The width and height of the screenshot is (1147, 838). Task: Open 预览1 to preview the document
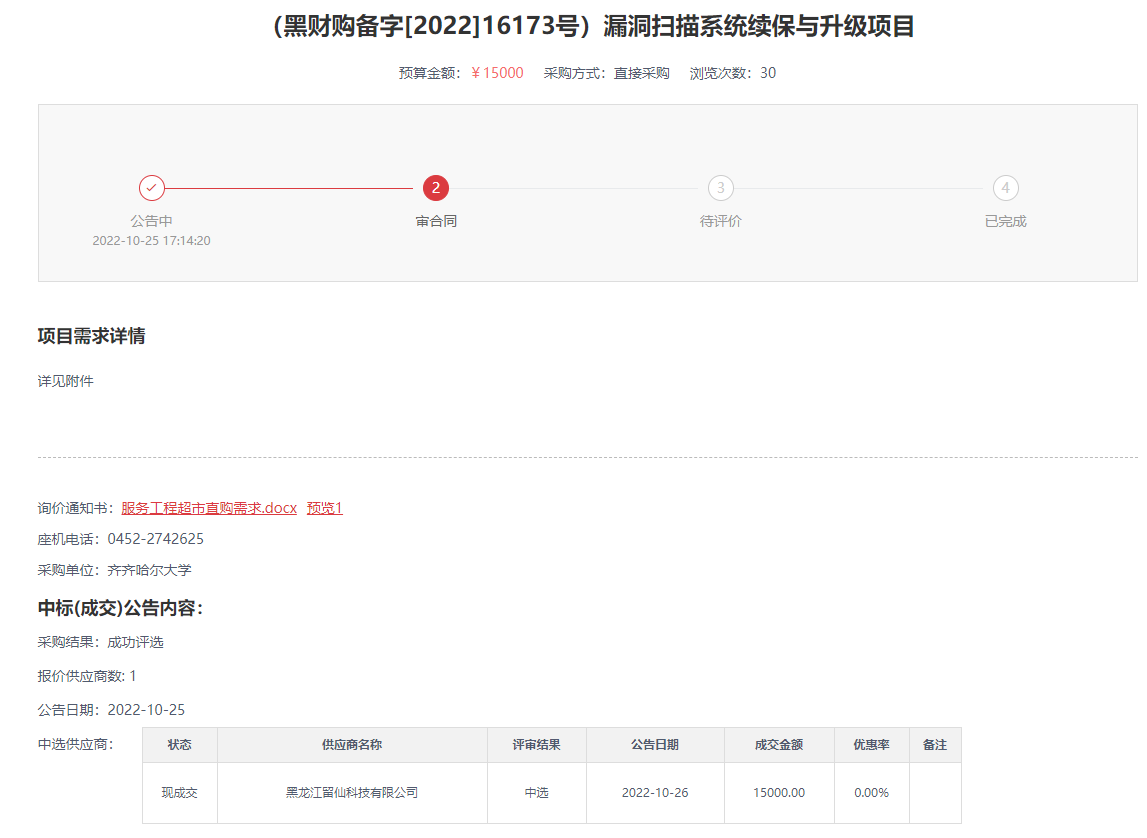pos(324,508)
